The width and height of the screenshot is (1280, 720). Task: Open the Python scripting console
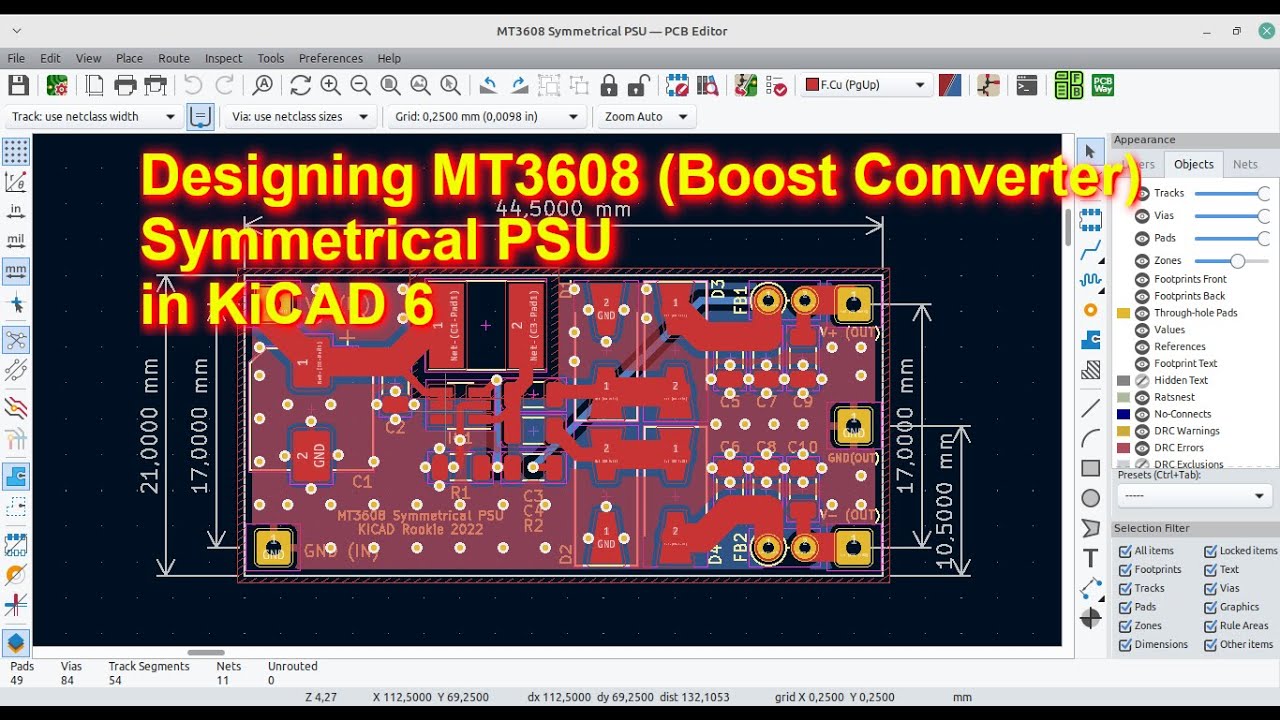(1026, 85)
